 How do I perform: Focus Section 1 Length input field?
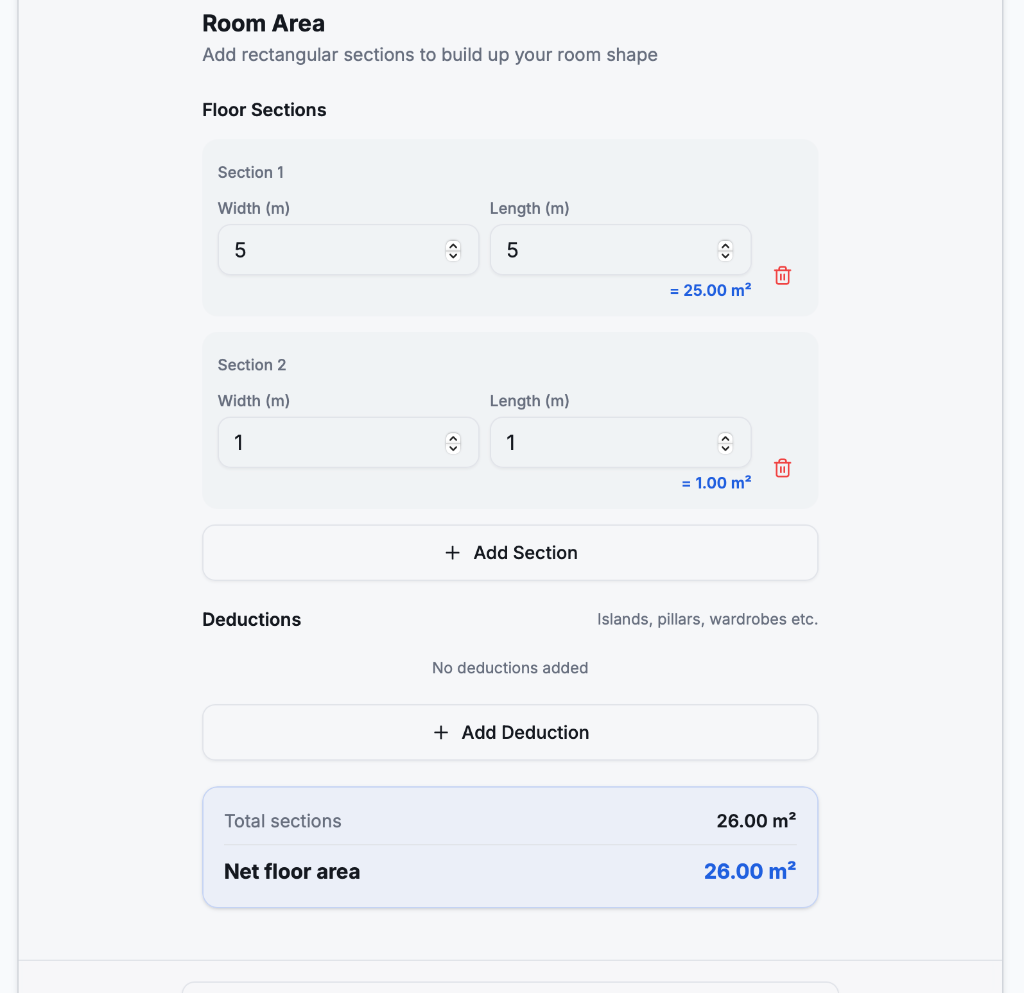(x=620, y=250)
